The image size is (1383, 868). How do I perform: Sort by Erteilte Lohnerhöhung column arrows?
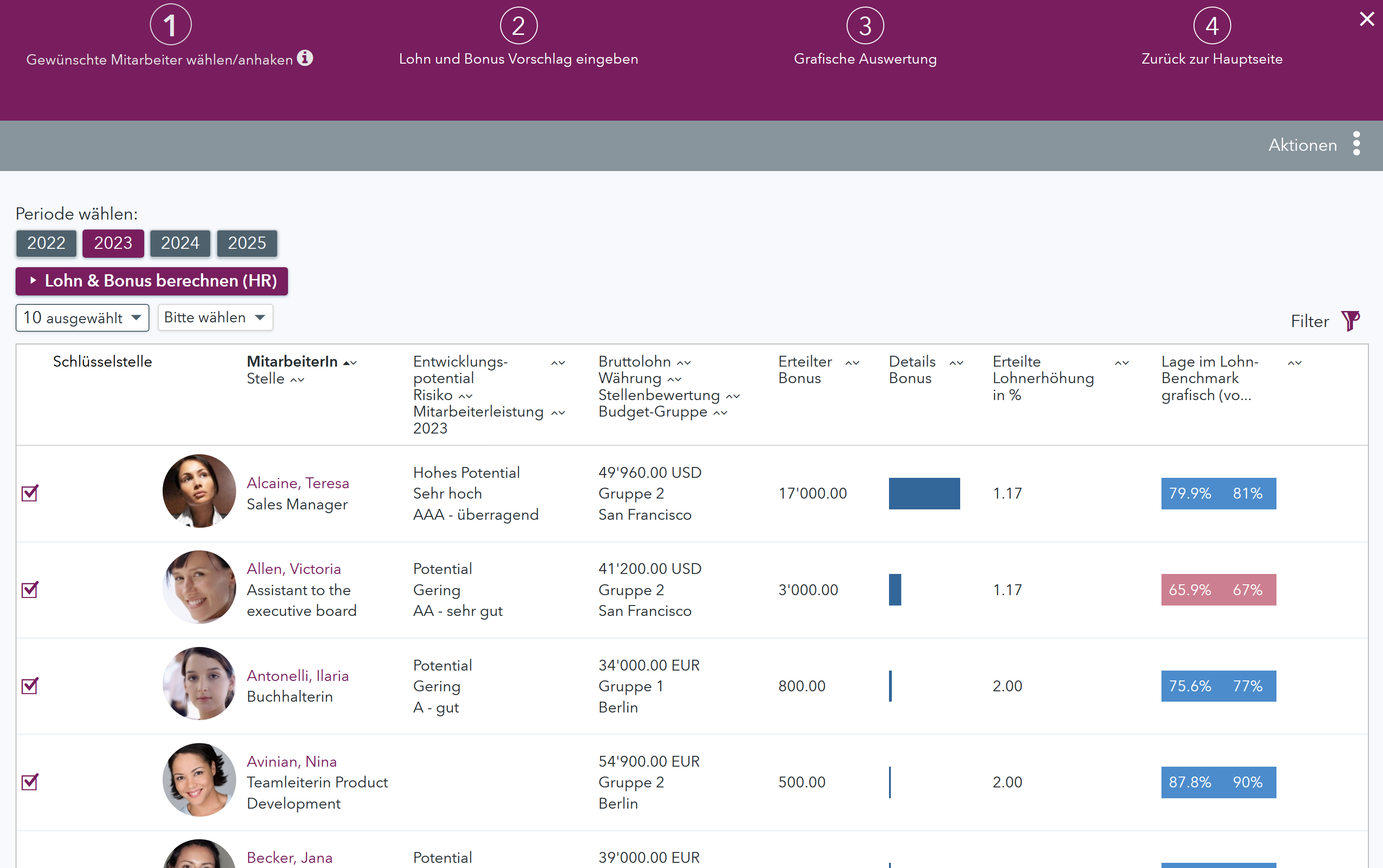[1121, 363]
